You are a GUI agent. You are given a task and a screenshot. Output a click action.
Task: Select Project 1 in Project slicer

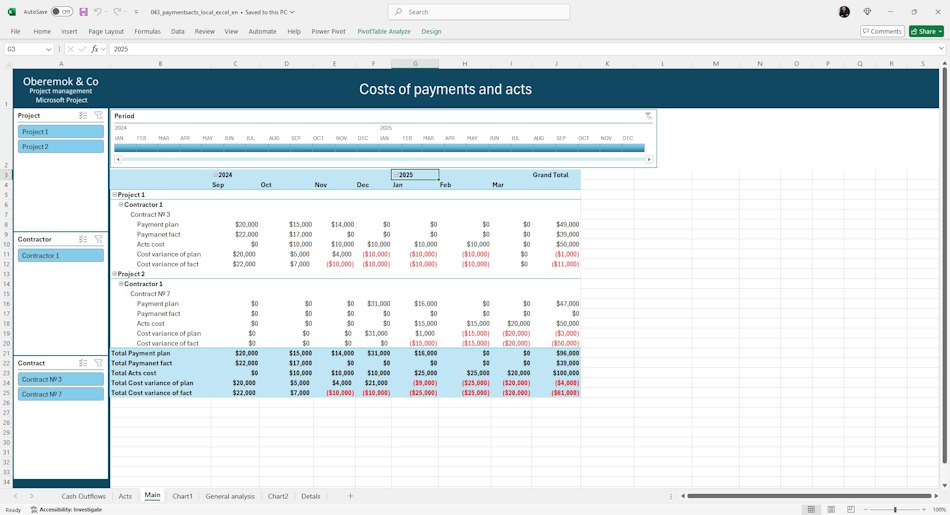61,131
